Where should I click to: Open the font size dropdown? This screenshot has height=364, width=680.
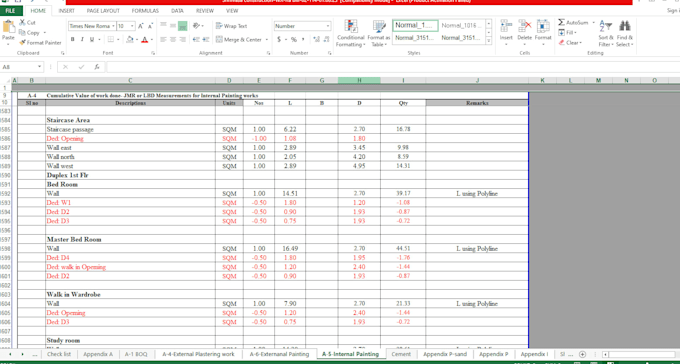point(132,26)
